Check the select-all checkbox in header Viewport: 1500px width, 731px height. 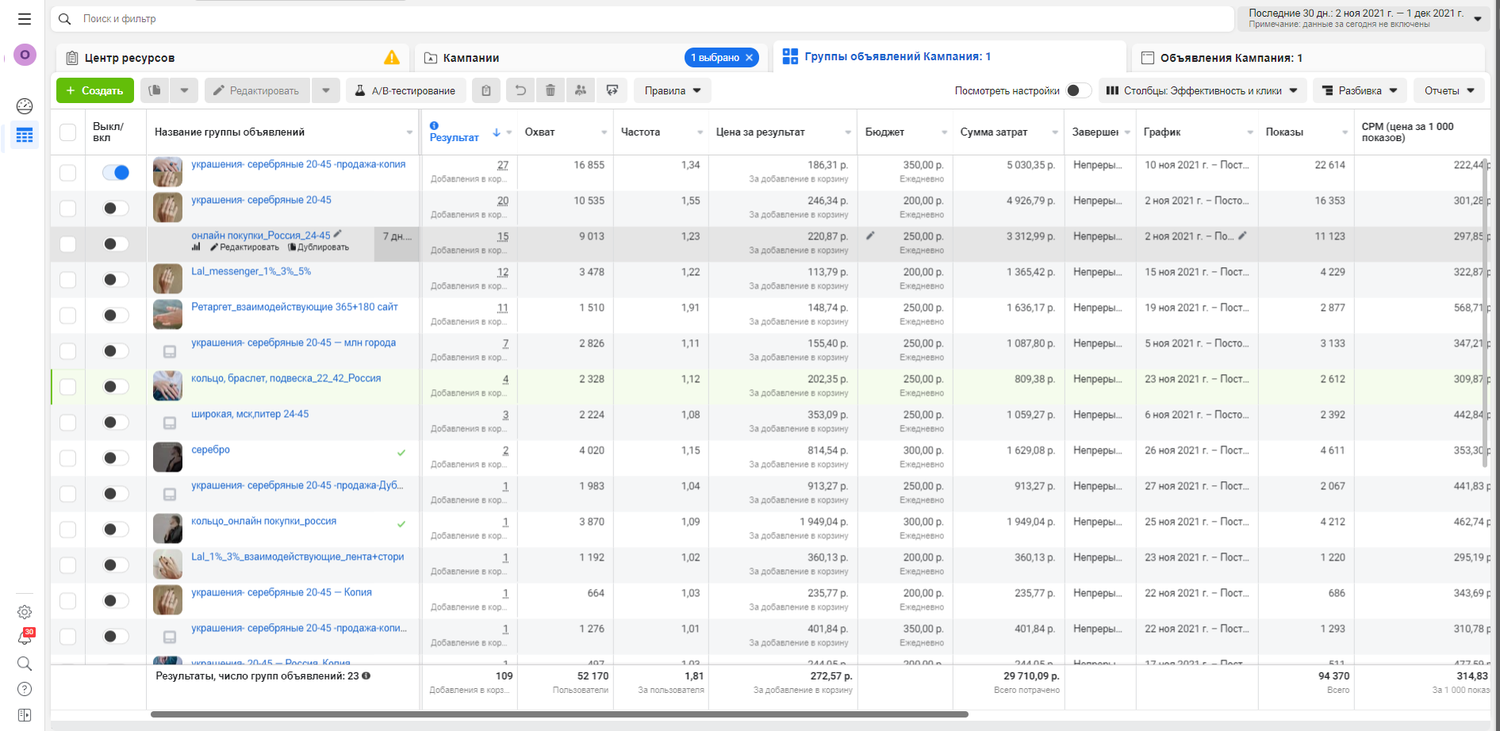click(x=67, y=132)
